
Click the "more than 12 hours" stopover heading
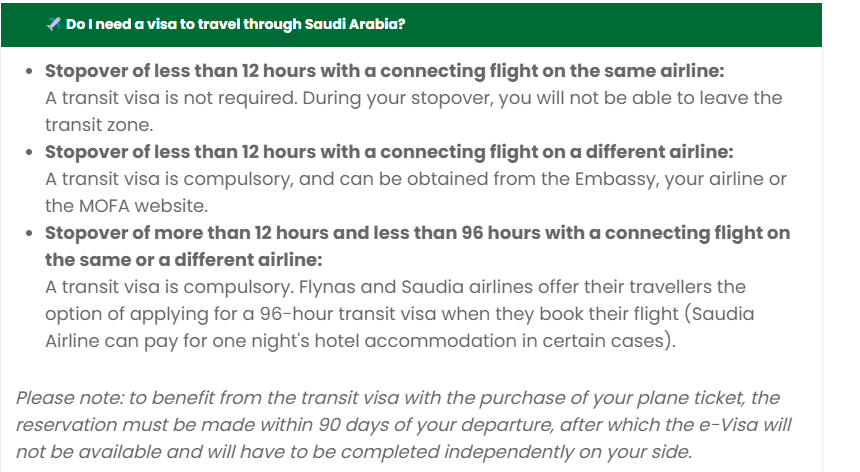[x=417, y=233]
